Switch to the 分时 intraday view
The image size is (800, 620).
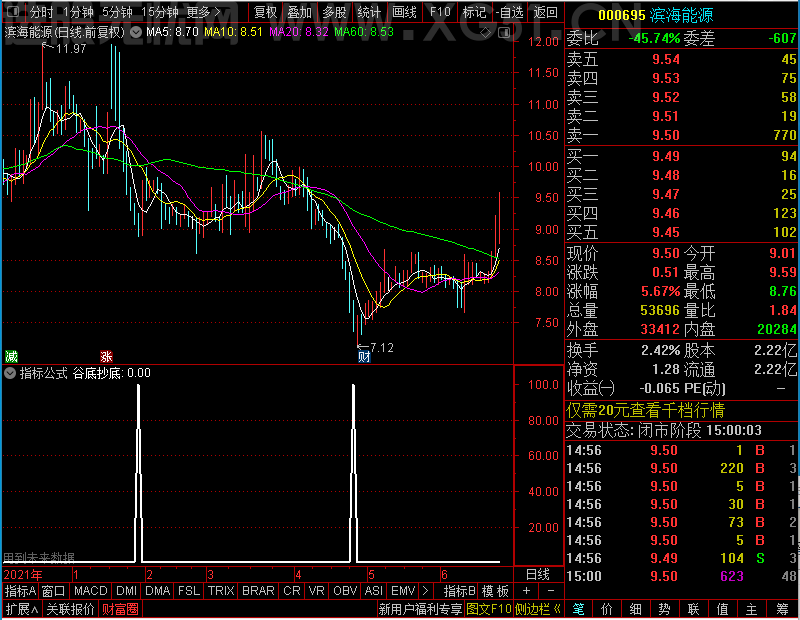pos(41,11)
